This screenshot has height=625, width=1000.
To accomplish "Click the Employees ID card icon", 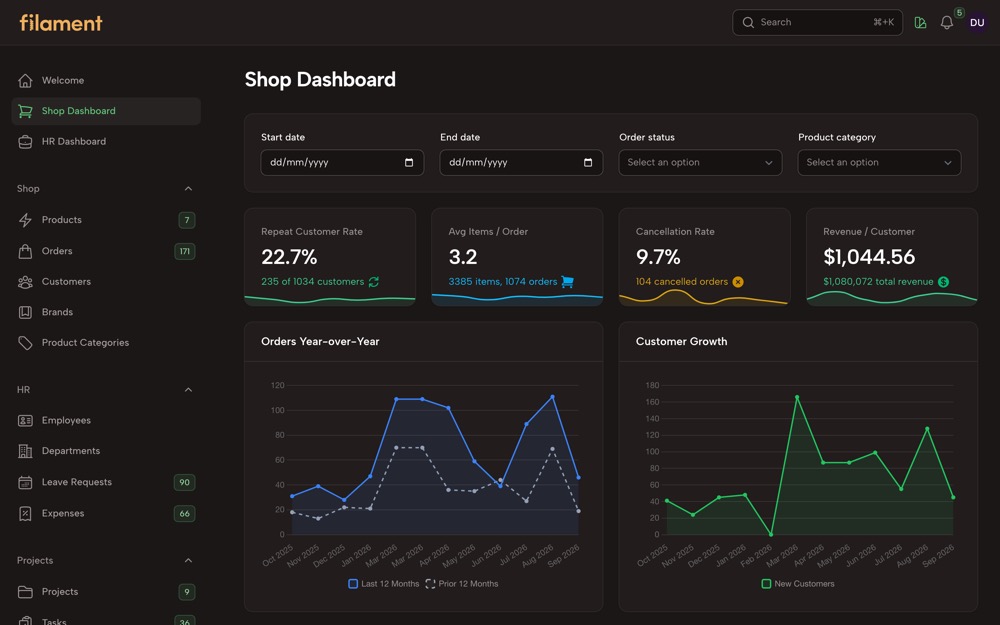I will tap(25, 420).
